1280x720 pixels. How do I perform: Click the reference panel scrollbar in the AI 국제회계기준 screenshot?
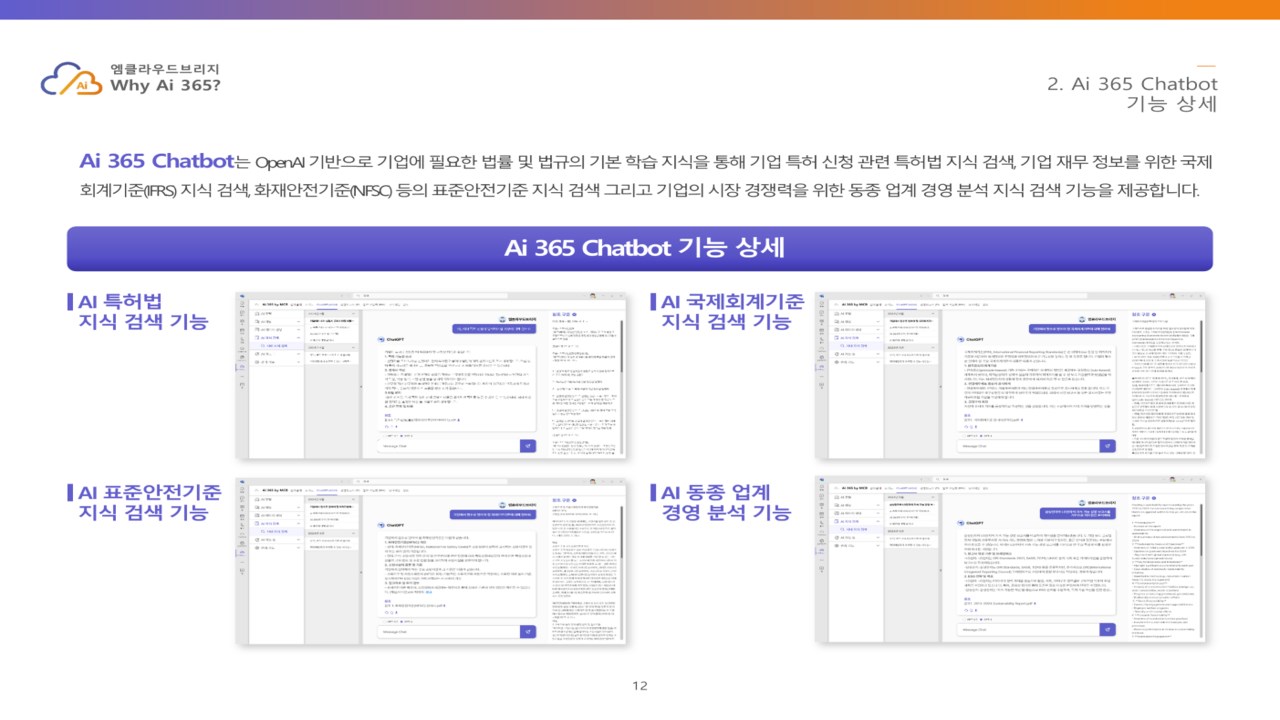pyautogui.click(x=1202, y=346)
